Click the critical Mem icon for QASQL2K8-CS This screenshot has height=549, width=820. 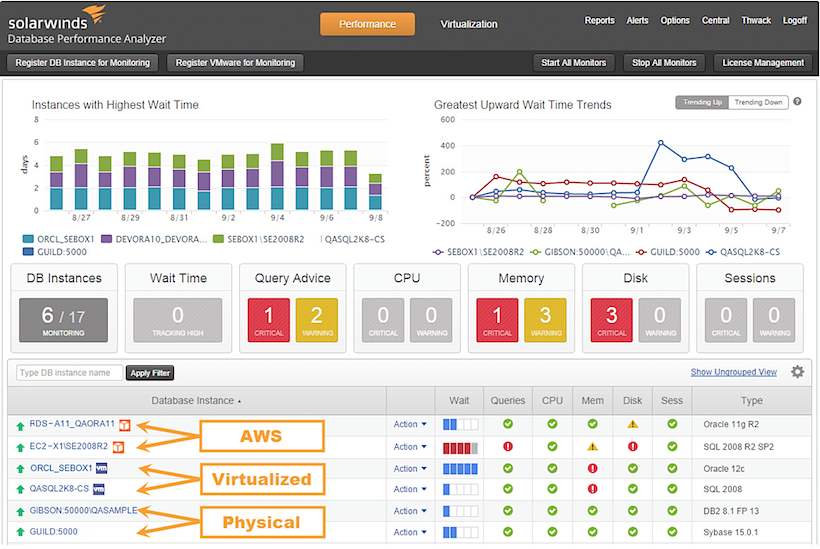(x=592, y=489)
